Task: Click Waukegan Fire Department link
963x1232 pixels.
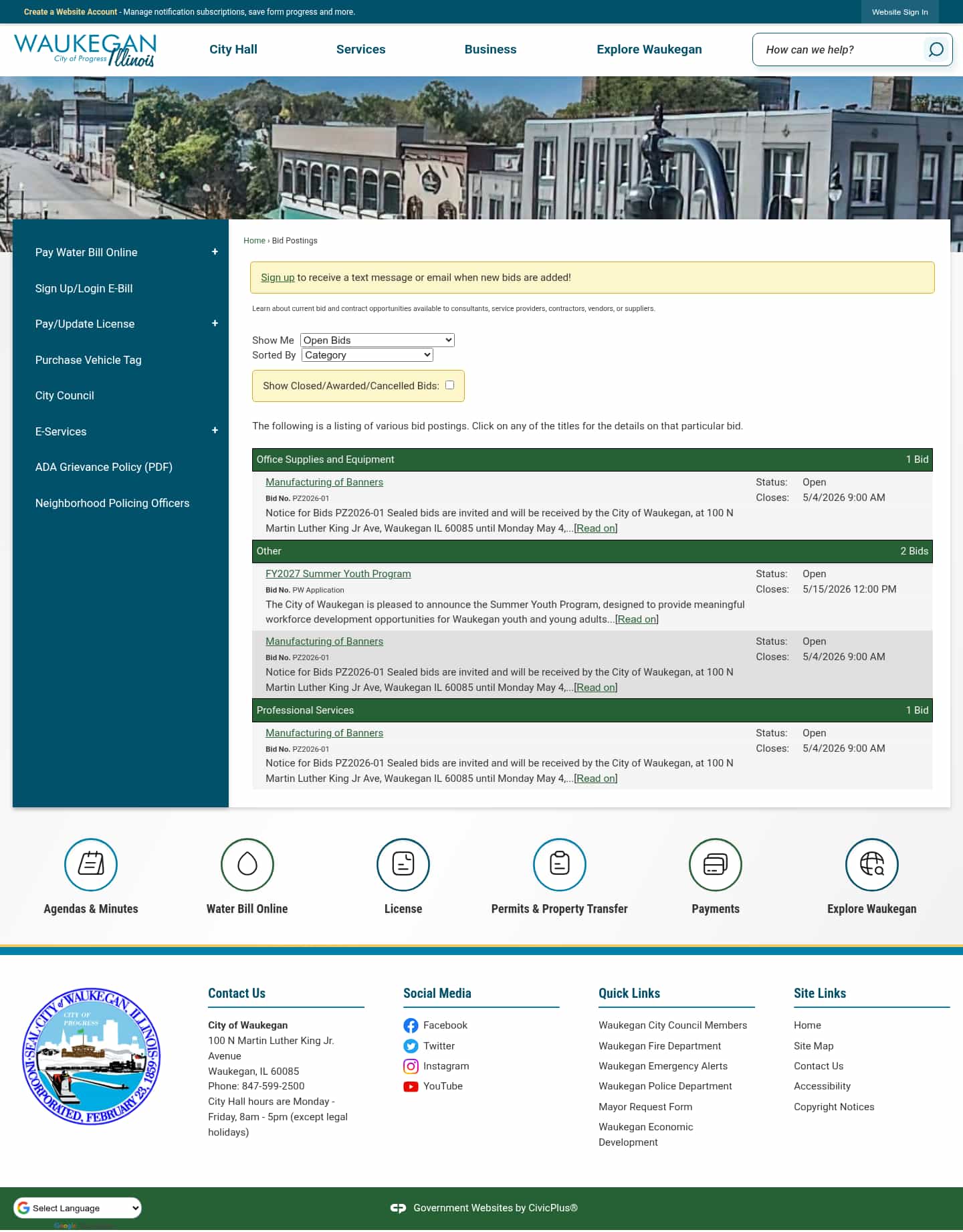Action: coord(660,1046)
